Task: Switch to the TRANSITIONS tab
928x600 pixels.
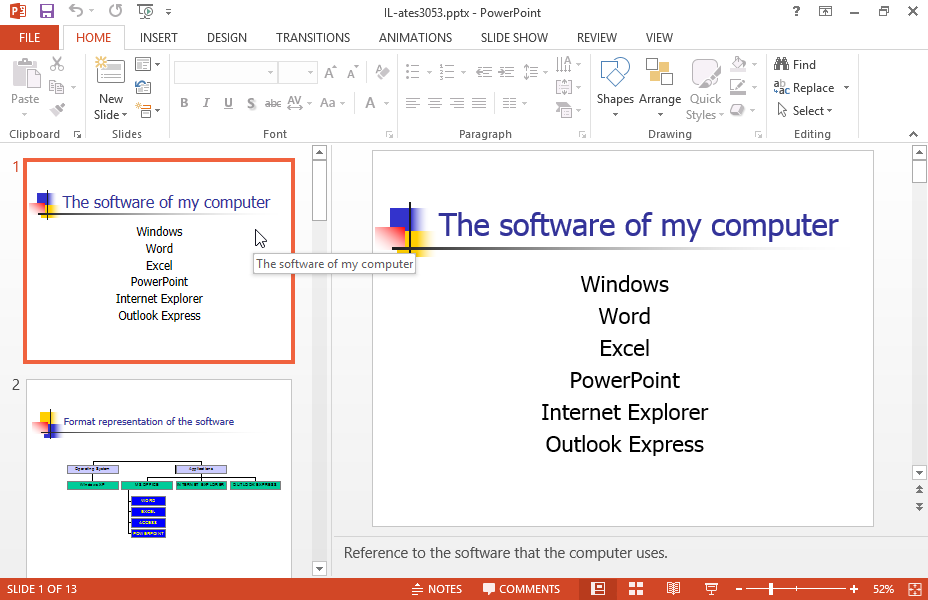Action: point(313,38)
